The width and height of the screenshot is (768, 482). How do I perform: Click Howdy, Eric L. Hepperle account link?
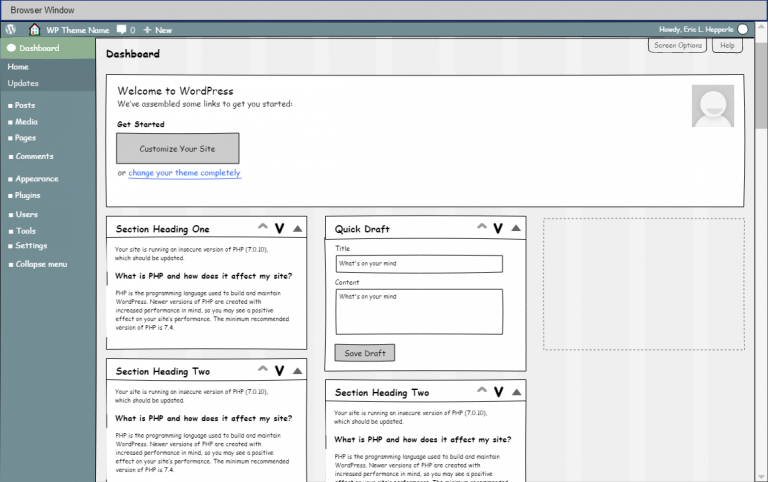coord(696,29)
